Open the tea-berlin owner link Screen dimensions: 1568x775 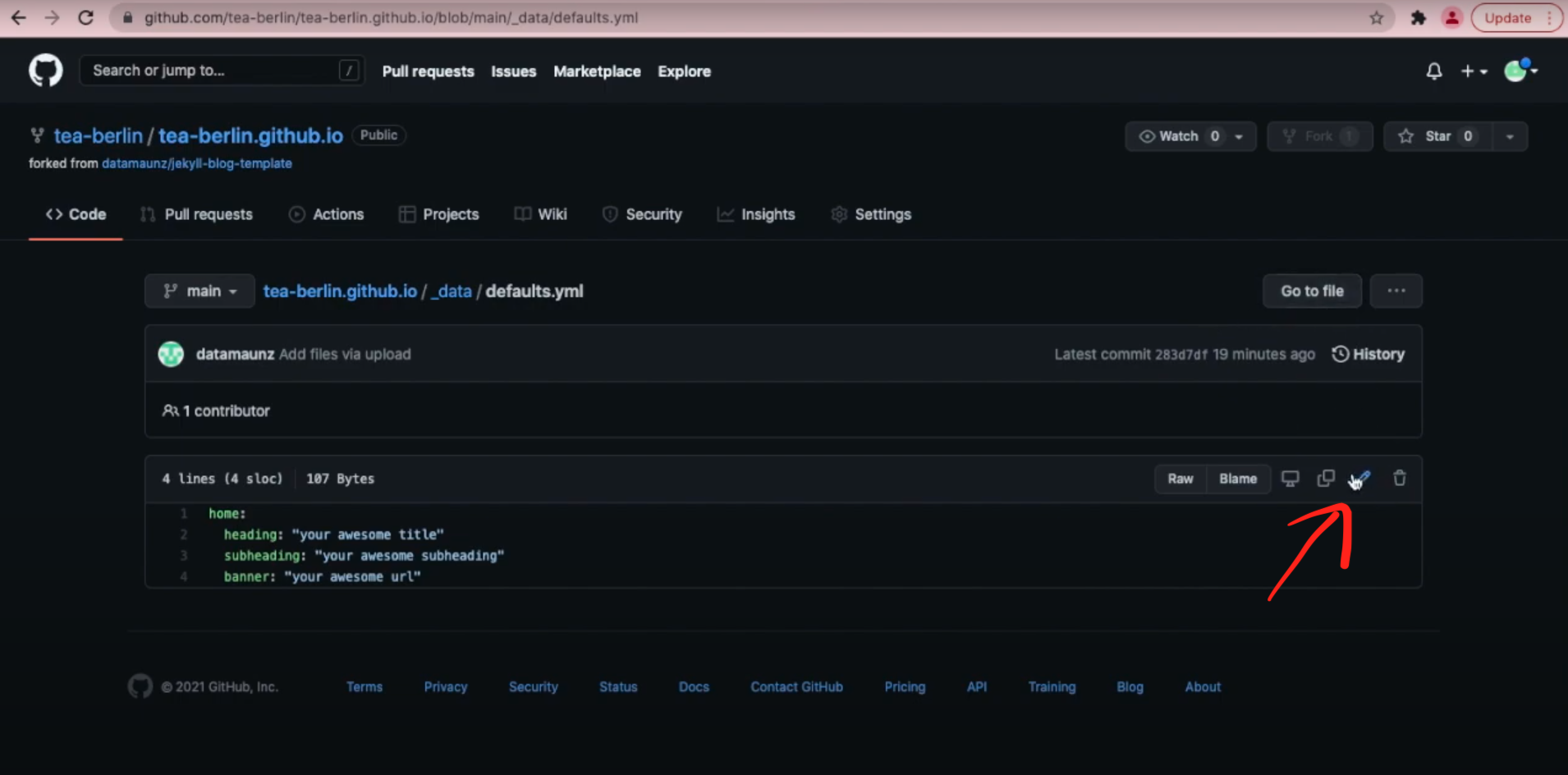pyautogui.click(x=98, y=135)
